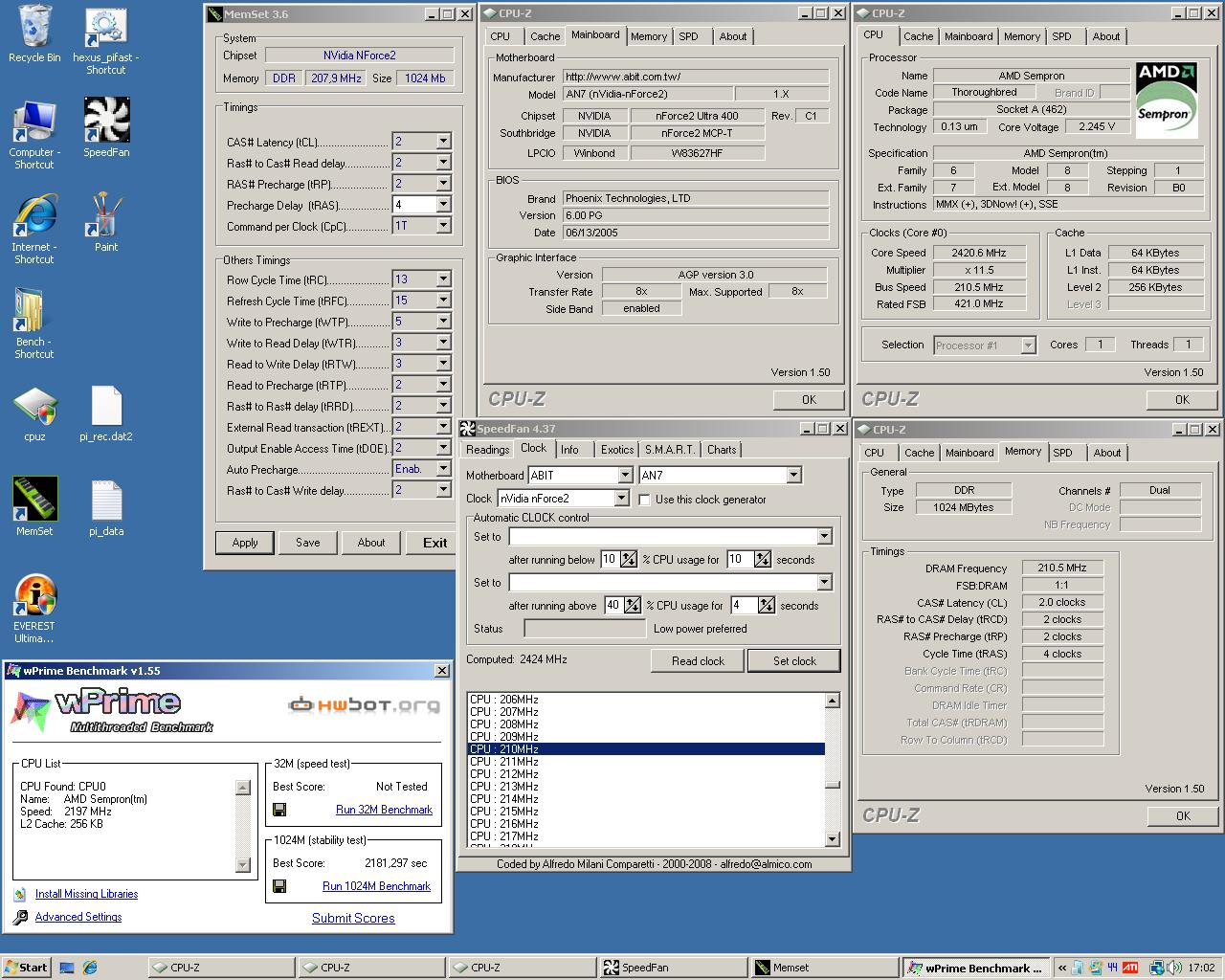The width and height of the screenshot is (1225, 980).
Task: Click scroll down arrow of clock list
Action: tap(832, 839)
